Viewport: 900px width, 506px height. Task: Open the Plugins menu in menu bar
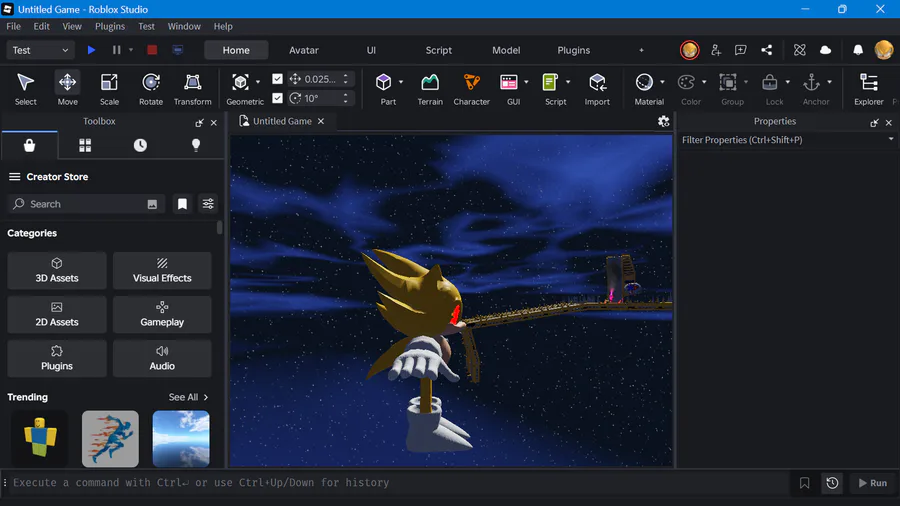click(x=110, y=26)
